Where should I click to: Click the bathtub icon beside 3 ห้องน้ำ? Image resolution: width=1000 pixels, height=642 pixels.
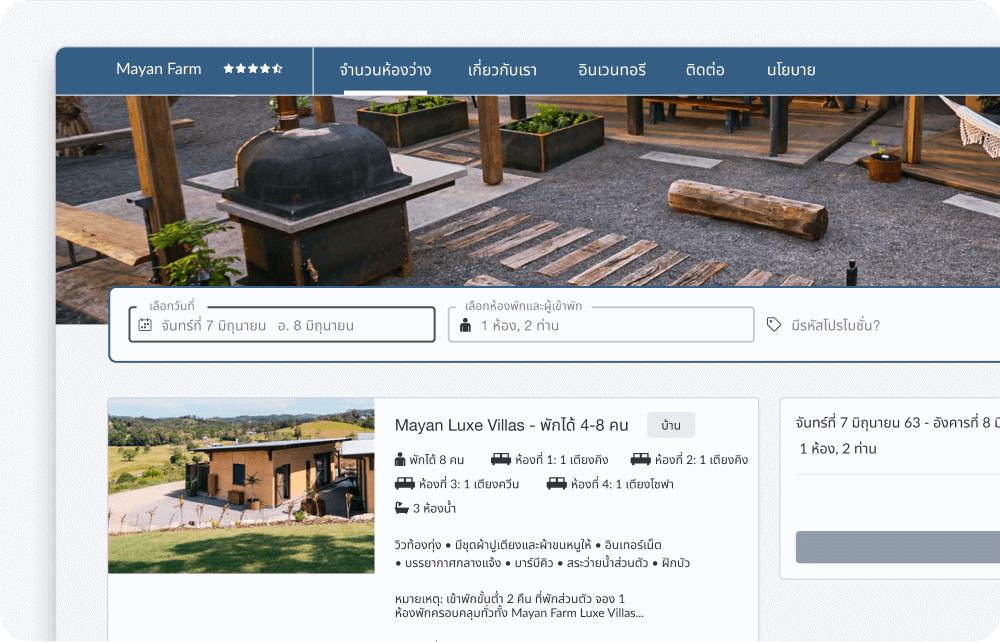[401, 508]
